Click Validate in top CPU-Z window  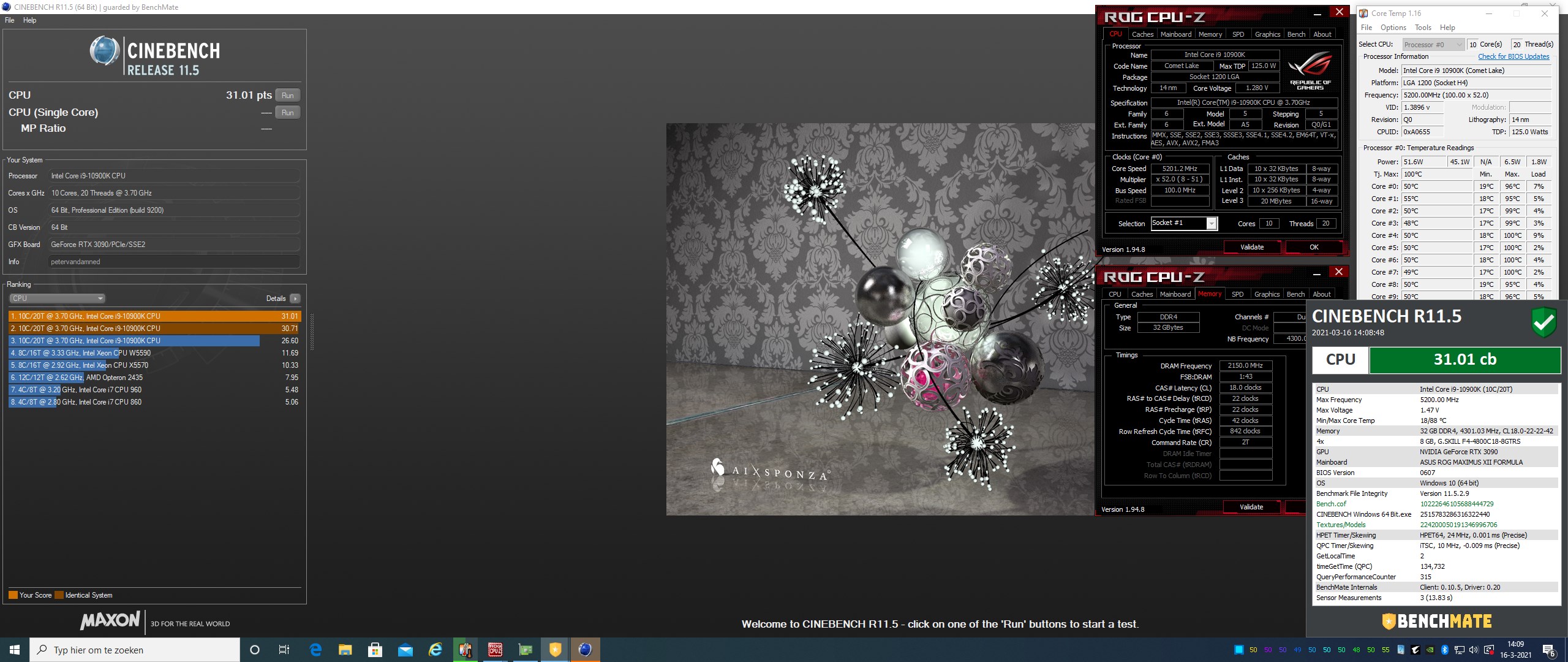pos(1252,247)
